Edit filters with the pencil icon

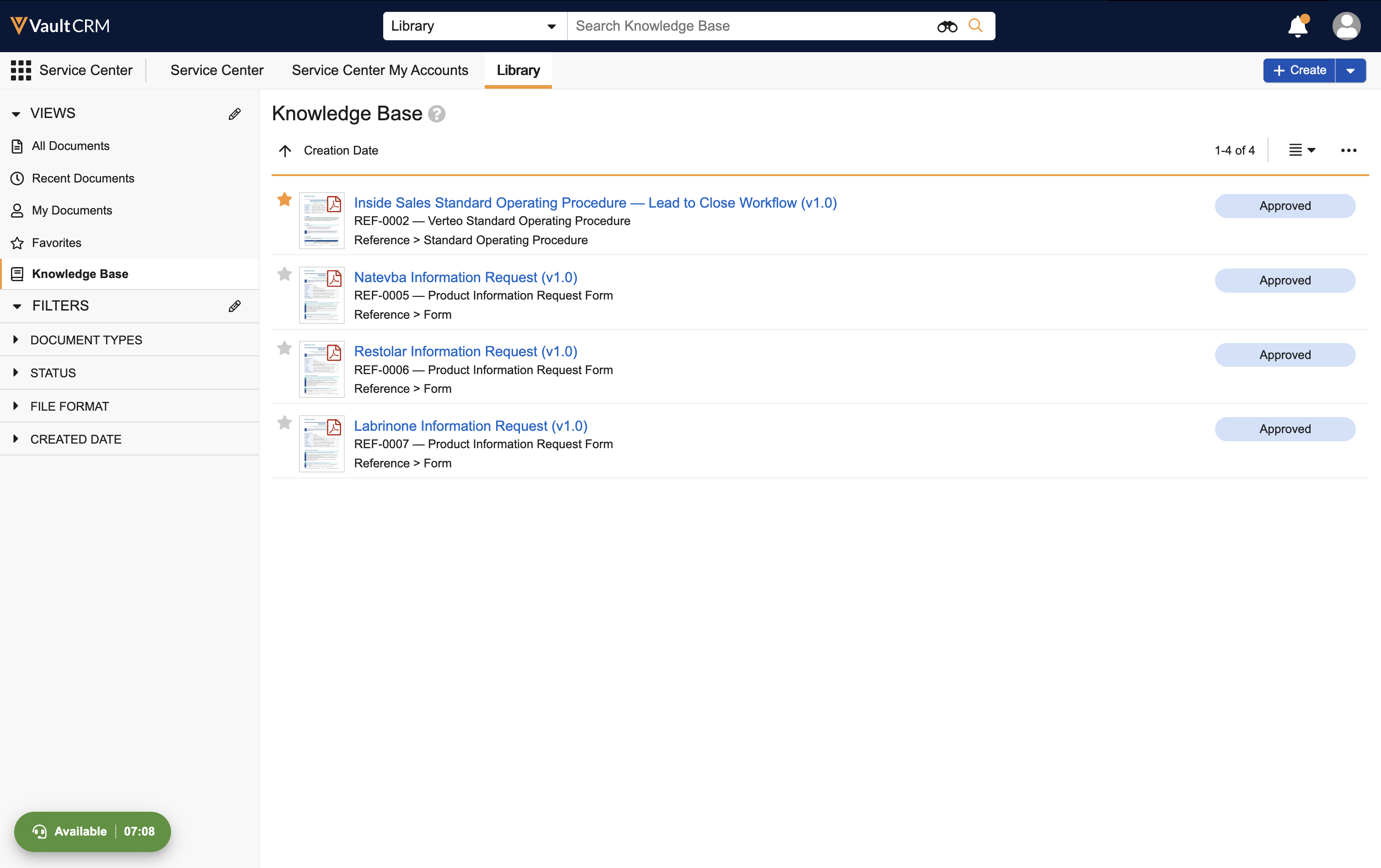pyautogui.click(x=234, y=306)
